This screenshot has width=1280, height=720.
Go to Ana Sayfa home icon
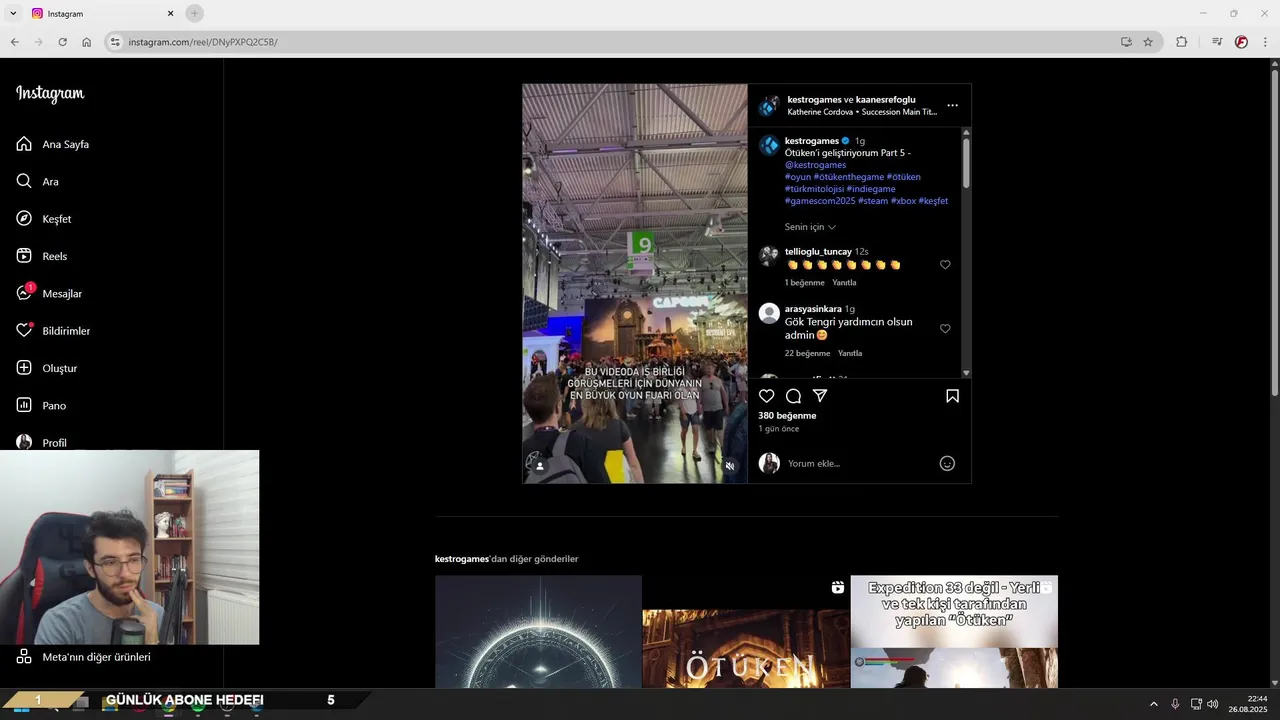[x=24, y=144]
